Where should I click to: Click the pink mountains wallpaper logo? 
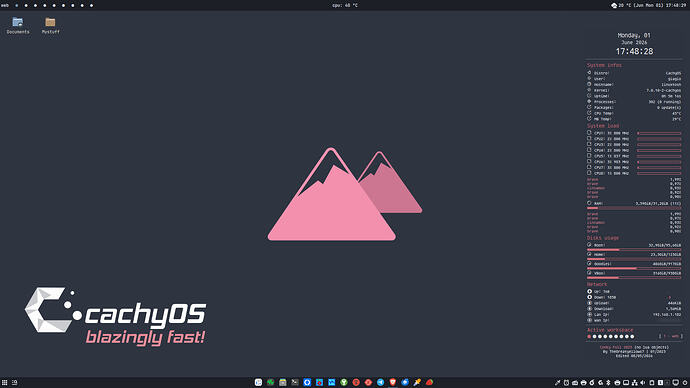[345, 194]
